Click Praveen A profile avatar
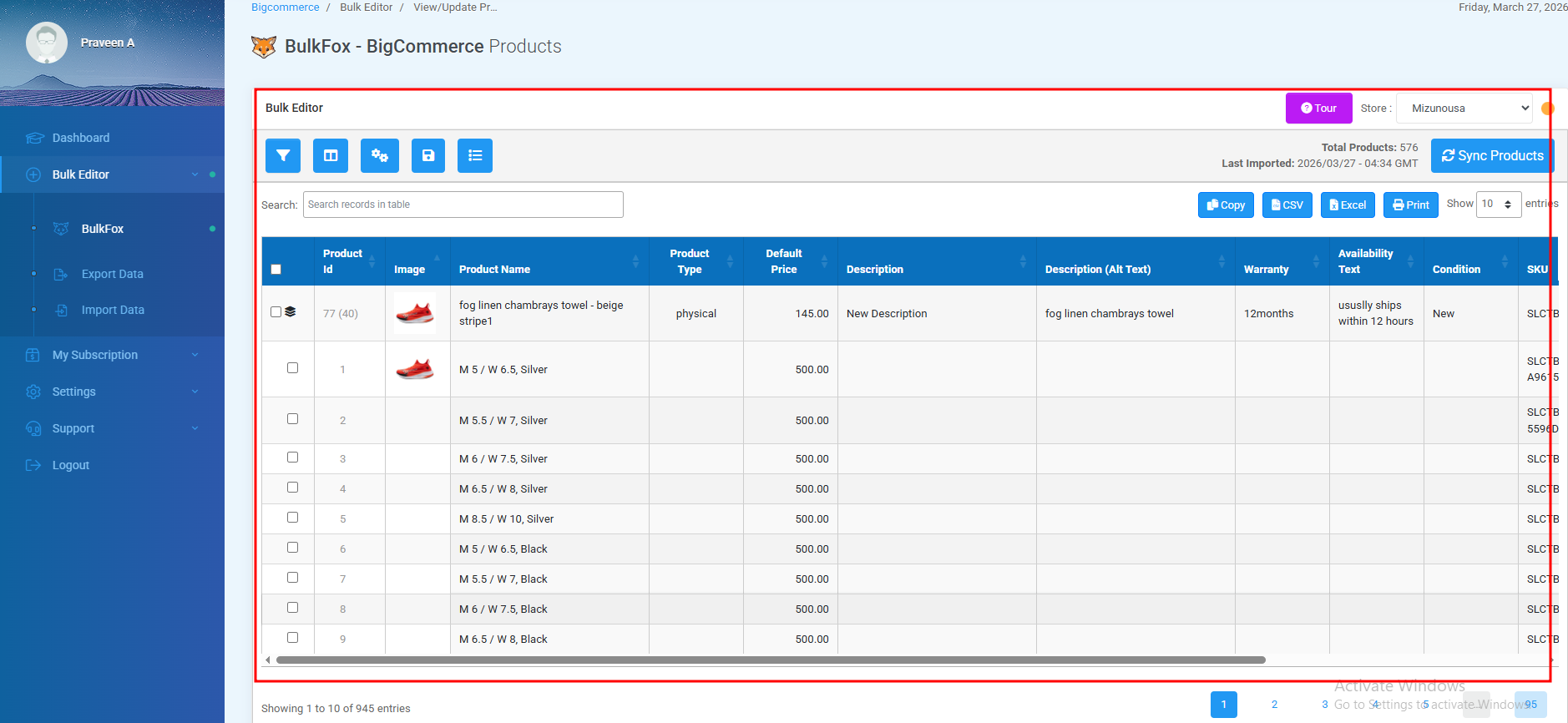The width and height of the screenshot is (1568, 723). point(47,43)
